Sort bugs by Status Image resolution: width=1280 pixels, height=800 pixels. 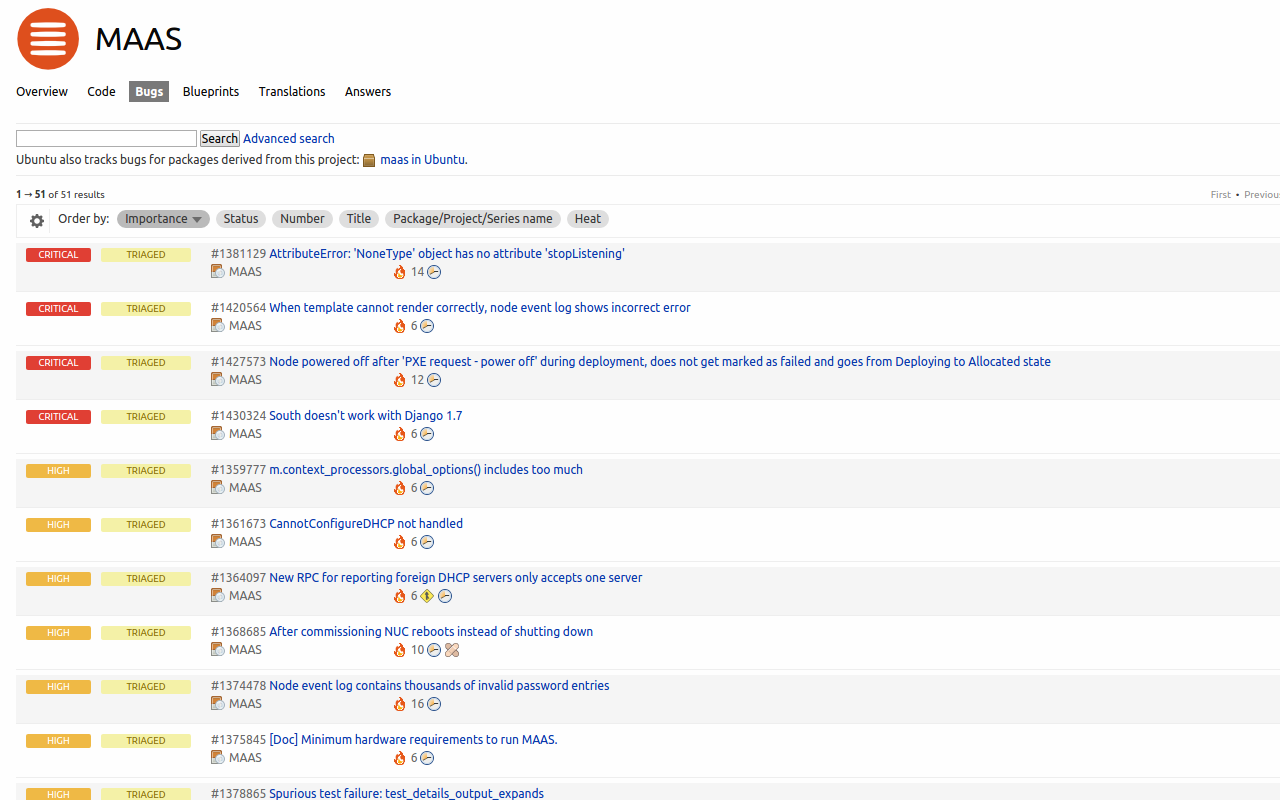241,219
